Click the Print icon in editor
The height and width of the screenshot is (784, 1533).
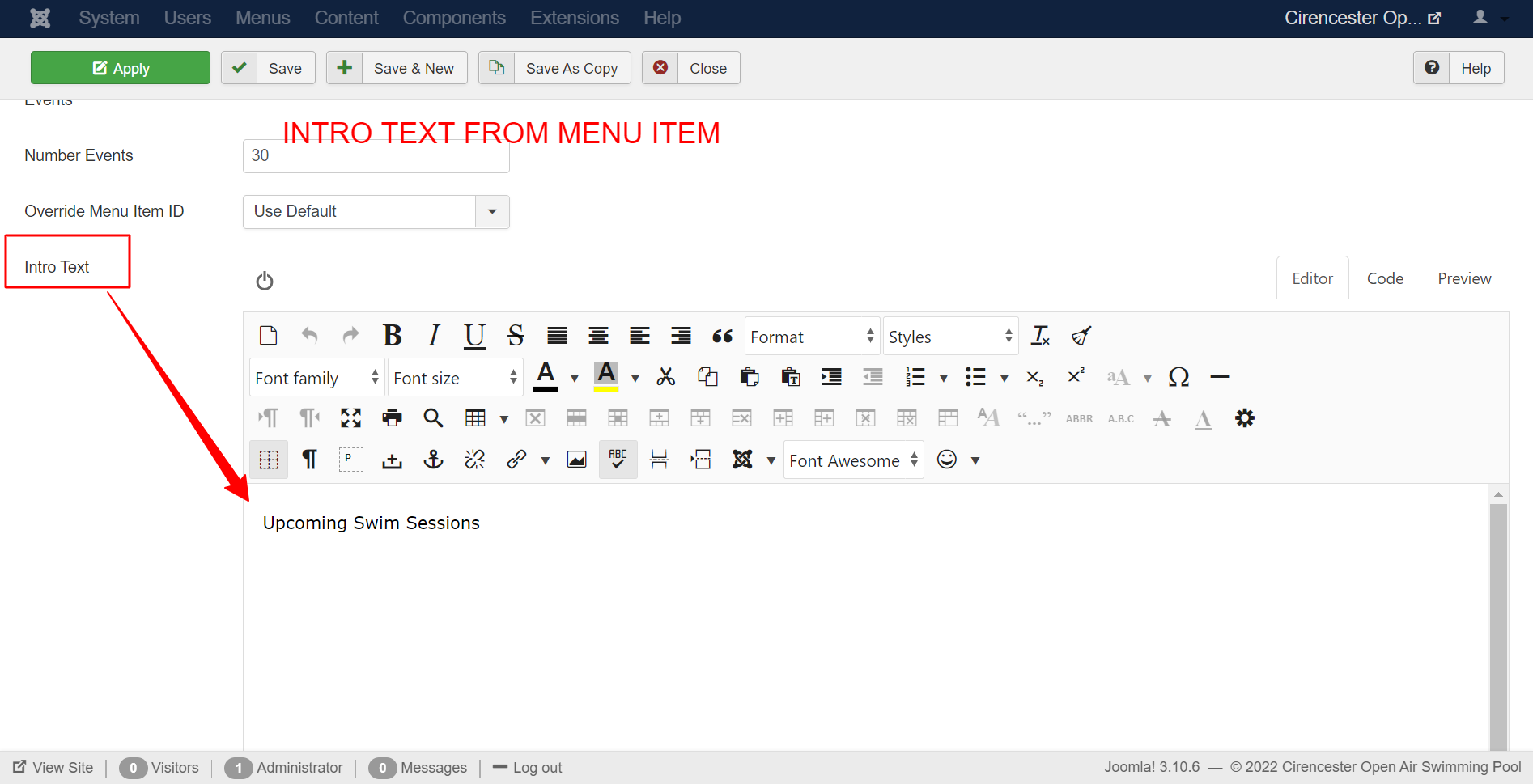point(392,418)
